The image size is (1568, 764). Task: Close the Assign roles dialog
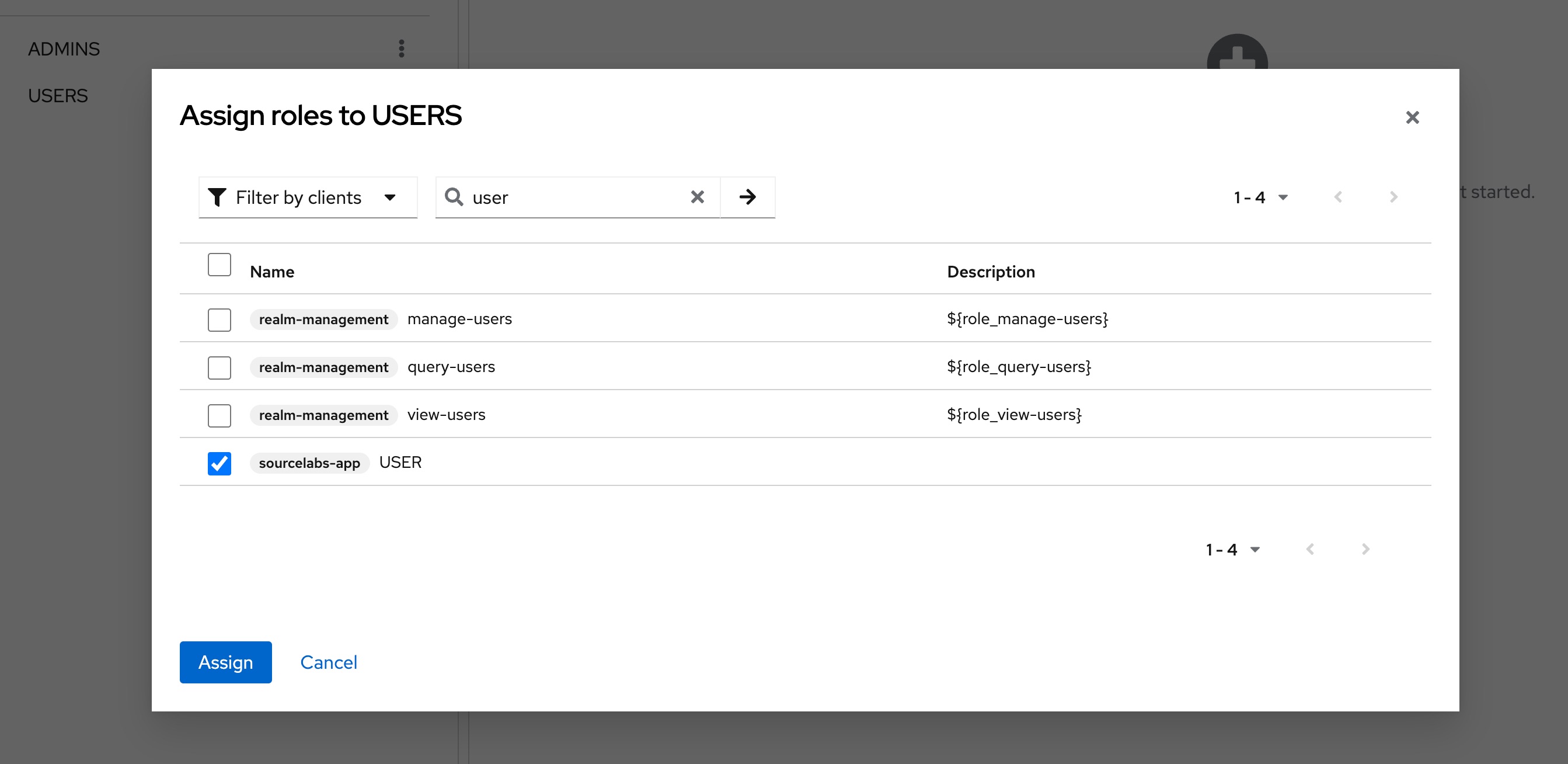pyautogui.click(x=1412, y=117)
